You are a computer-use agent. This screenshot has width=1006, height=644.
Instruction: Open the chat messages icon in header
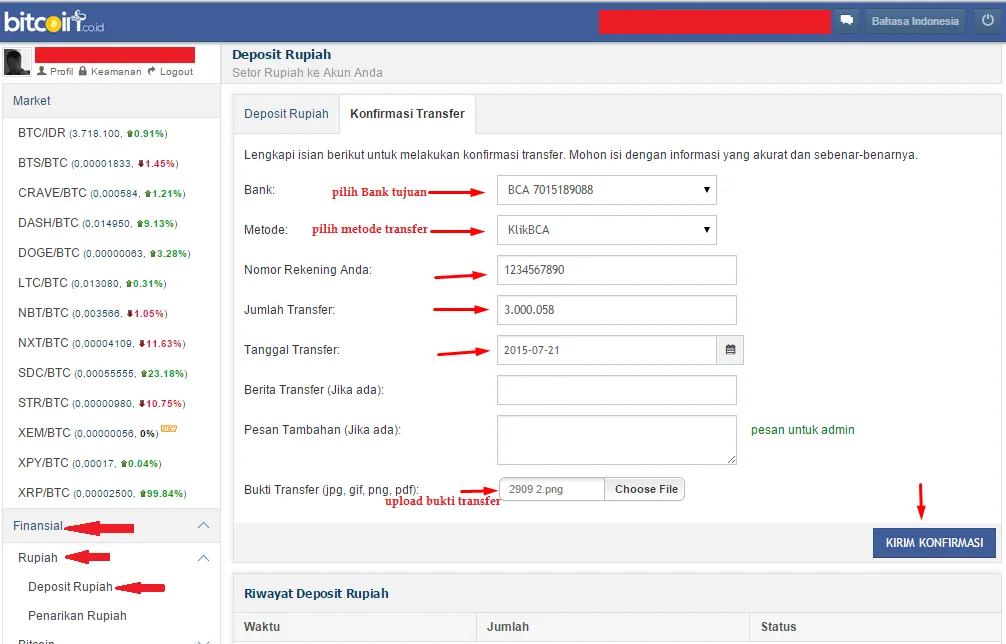tap(847, 21)
